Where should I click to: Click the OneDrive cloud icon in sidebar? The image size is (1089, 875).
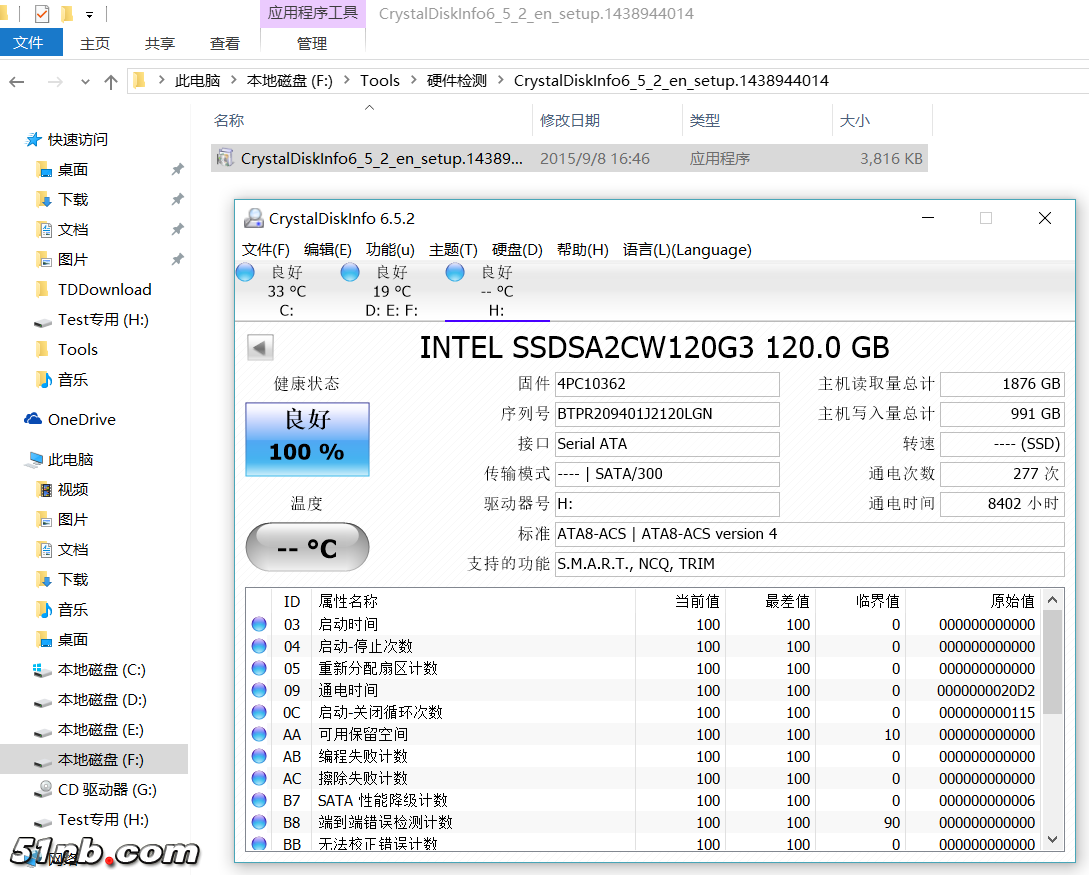(x=33, y=420)
